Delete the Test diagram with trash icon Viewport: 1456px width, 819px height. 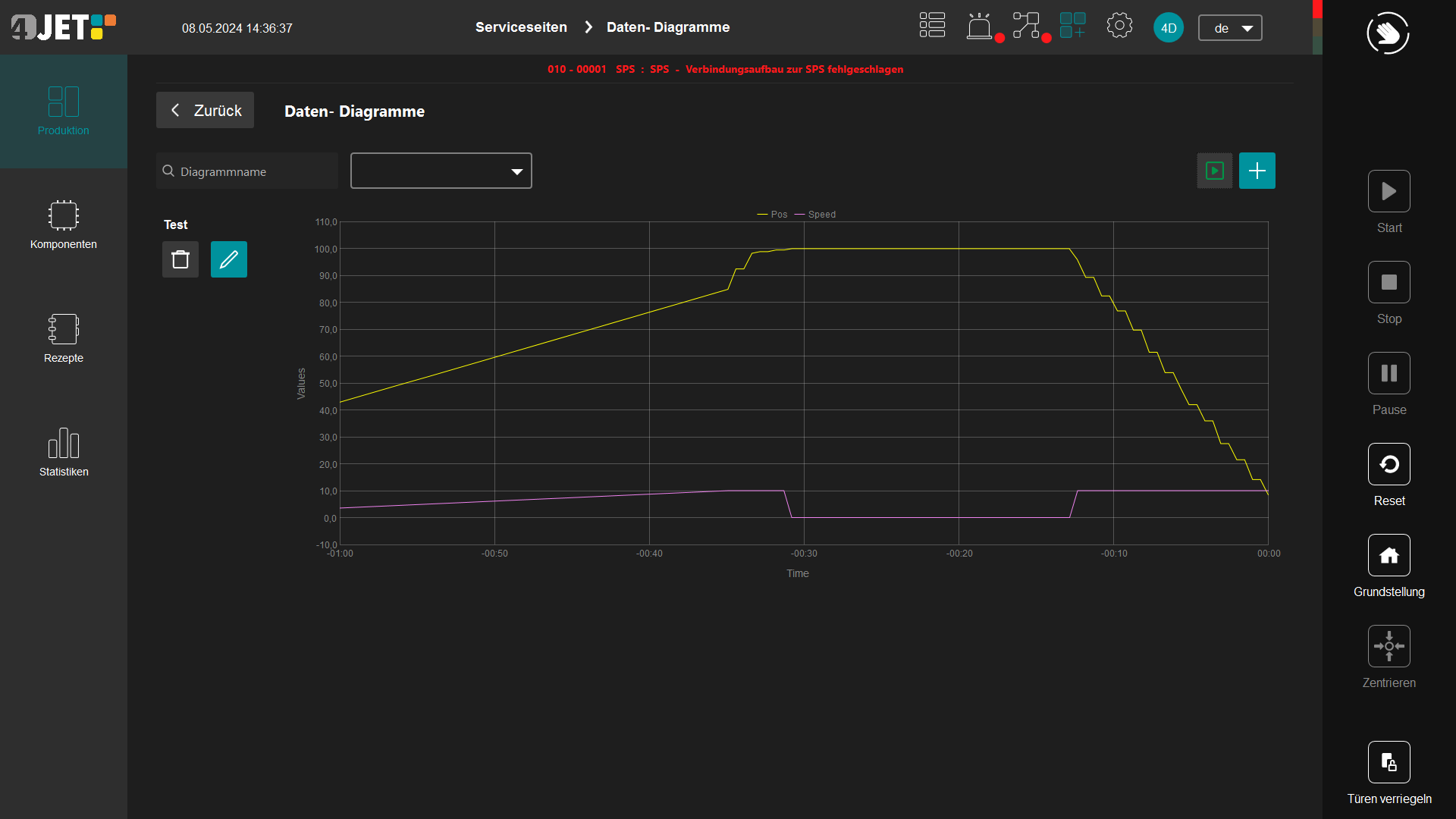point(180,259)
